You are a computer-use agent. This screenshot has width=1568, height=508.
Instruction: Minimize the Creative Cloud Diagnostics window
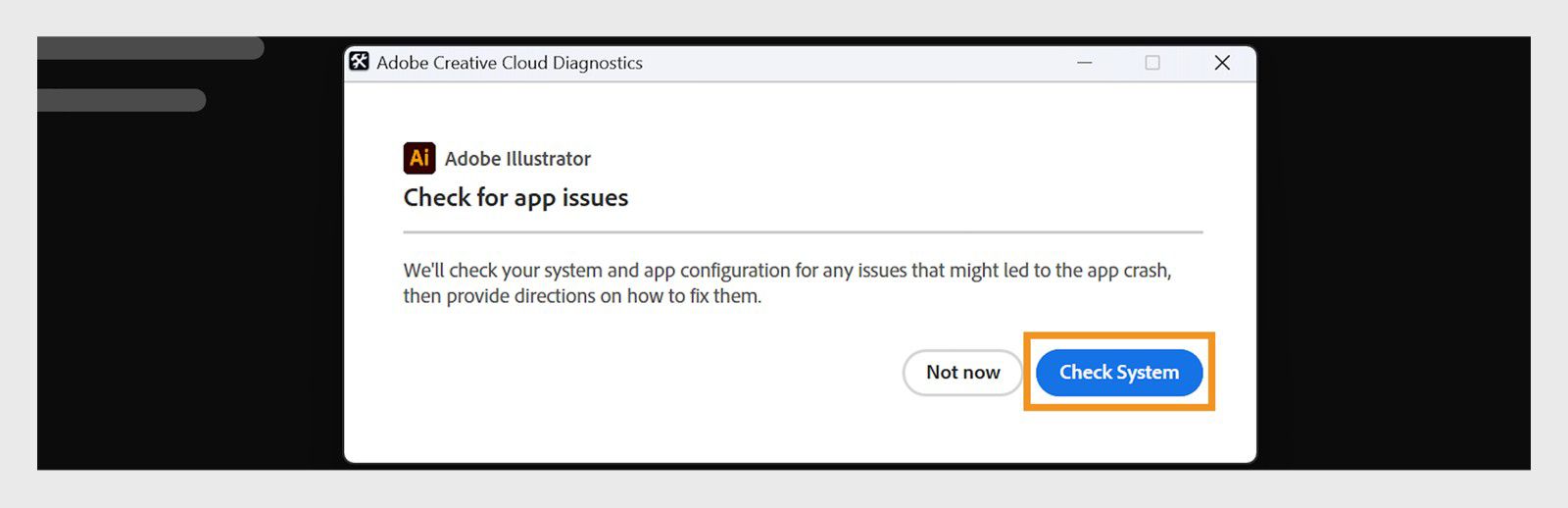tap(1084, 63)
